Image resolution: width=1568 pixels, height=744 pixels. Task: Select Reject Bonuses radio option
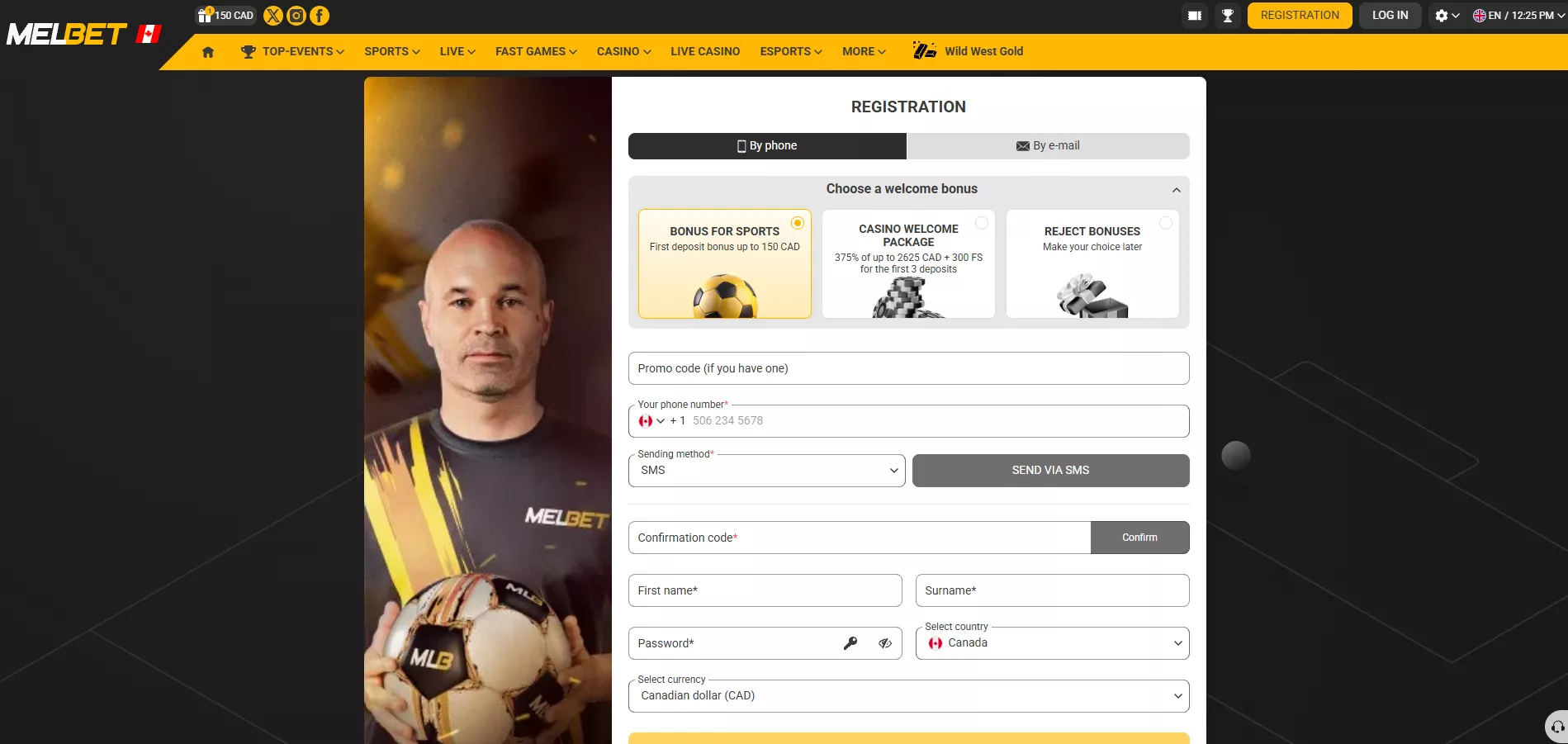(1166, 223)
